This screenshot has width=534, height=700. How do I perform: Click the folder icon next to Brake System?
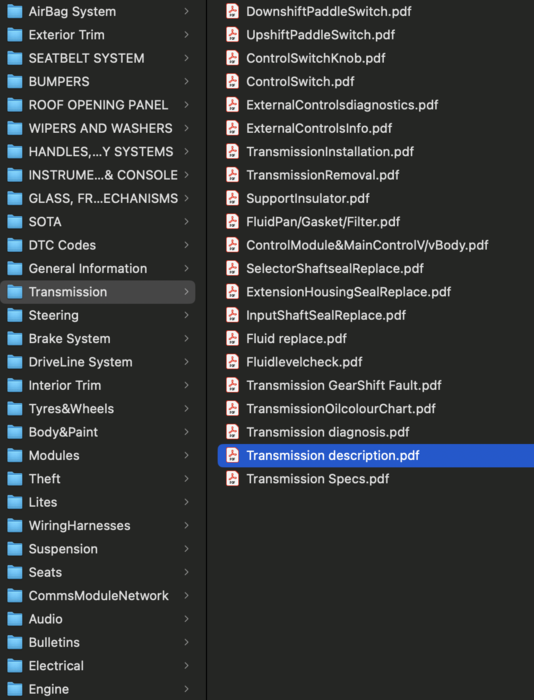pos(15,338)
